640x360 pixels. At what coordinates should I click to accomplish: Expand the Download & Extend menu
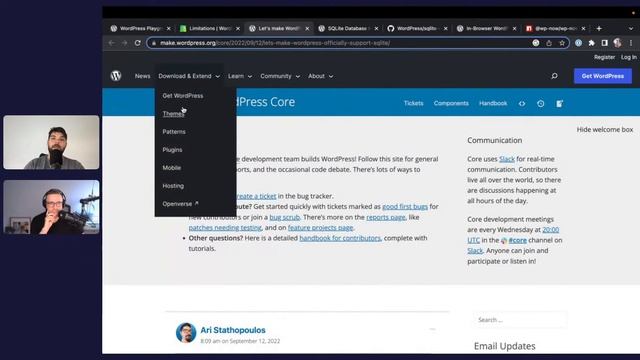coord(189,76)
